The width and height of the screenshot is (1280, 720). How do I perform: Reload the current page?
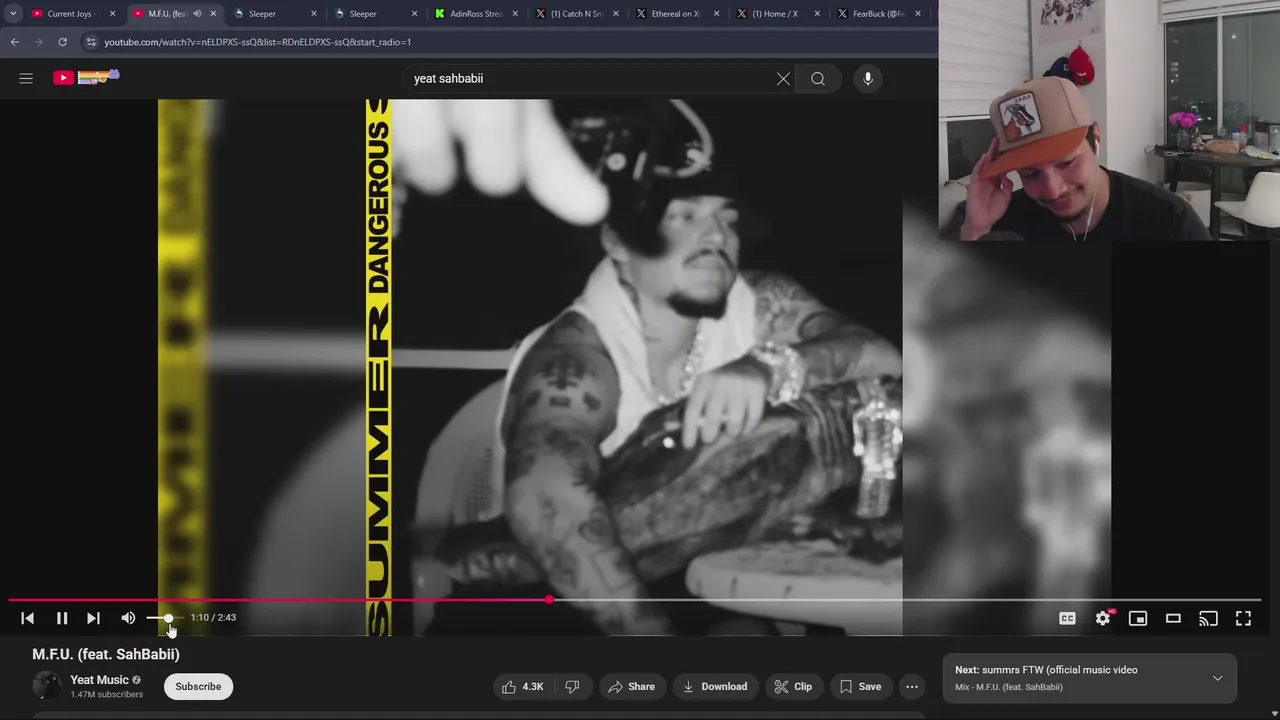pos(62,42)
